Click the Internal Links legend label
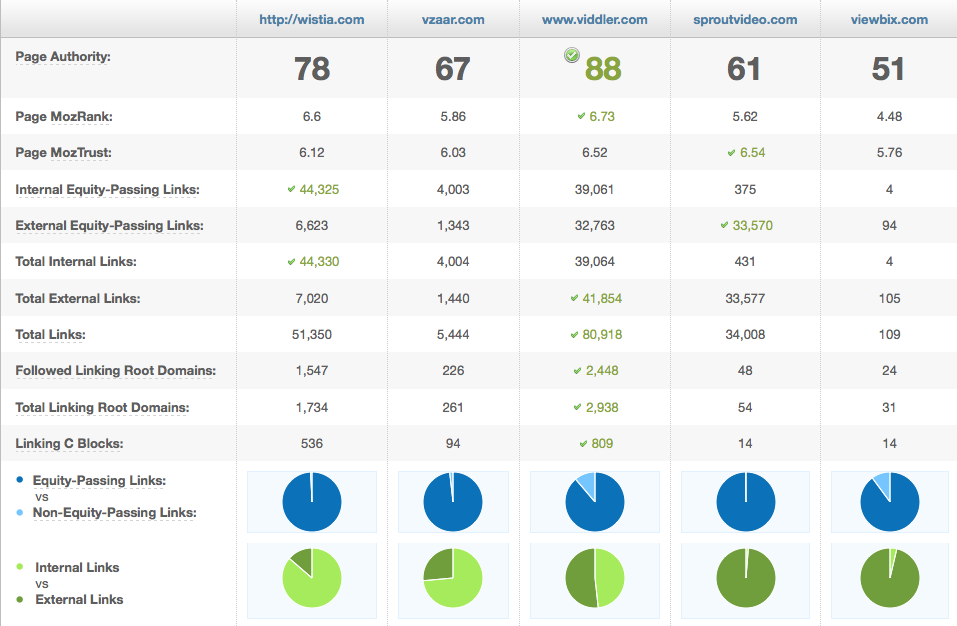 [x=78, y=567]
